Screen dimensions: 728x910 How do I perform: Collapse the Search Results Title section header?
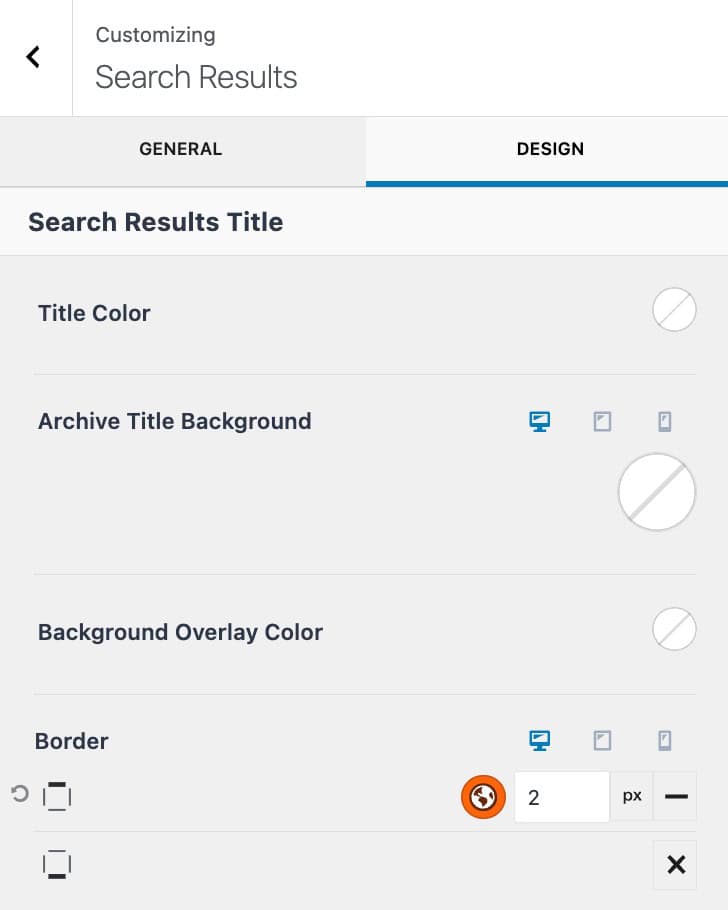155,221
